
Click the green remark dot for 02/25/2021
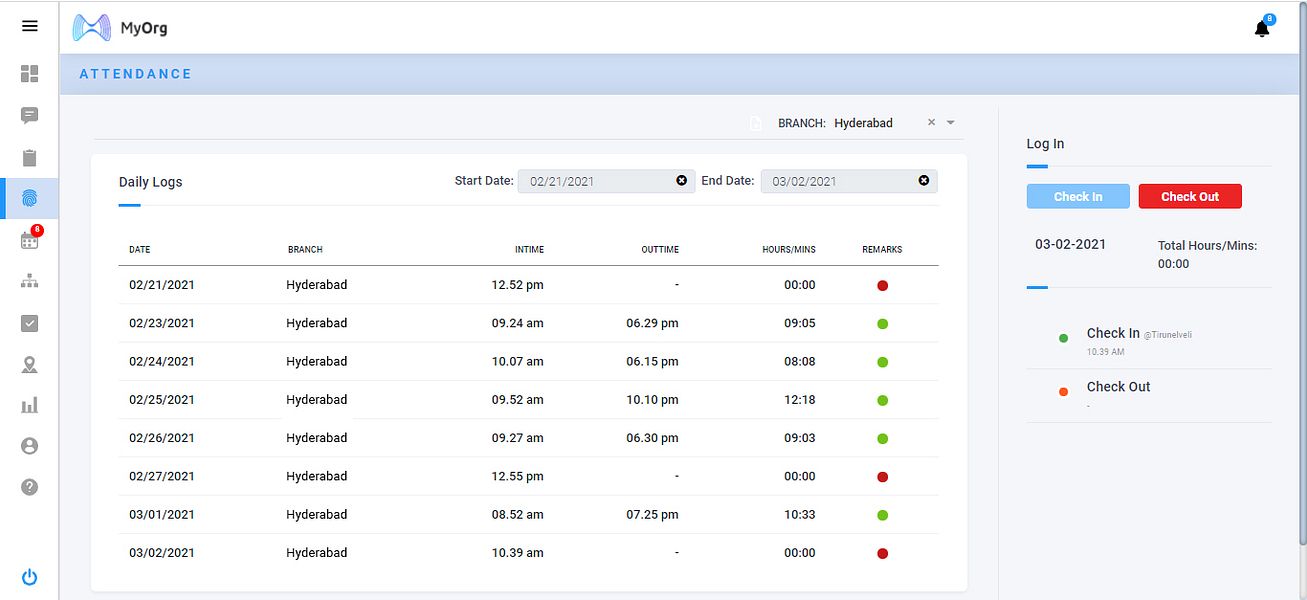tap(883, 400)
